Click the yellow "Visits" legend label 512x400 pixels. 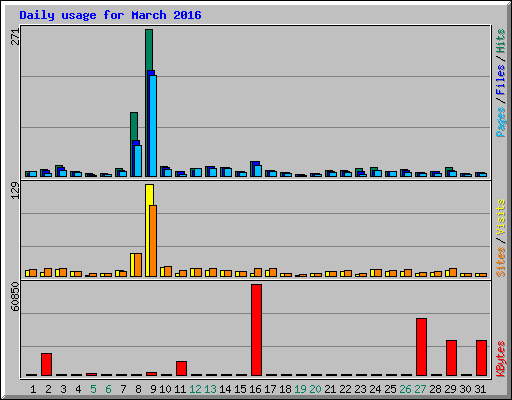click(501, 218)
